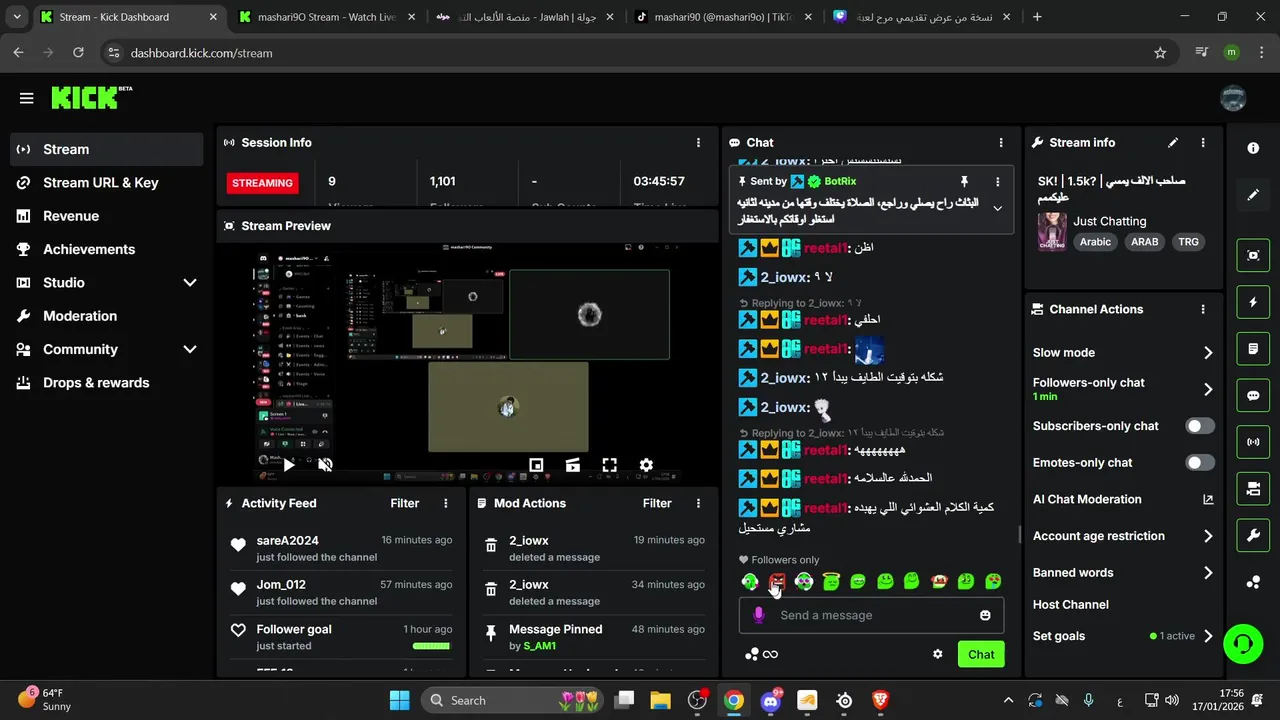Play the stream preview
1280x720 pixels.
(289, 465)
